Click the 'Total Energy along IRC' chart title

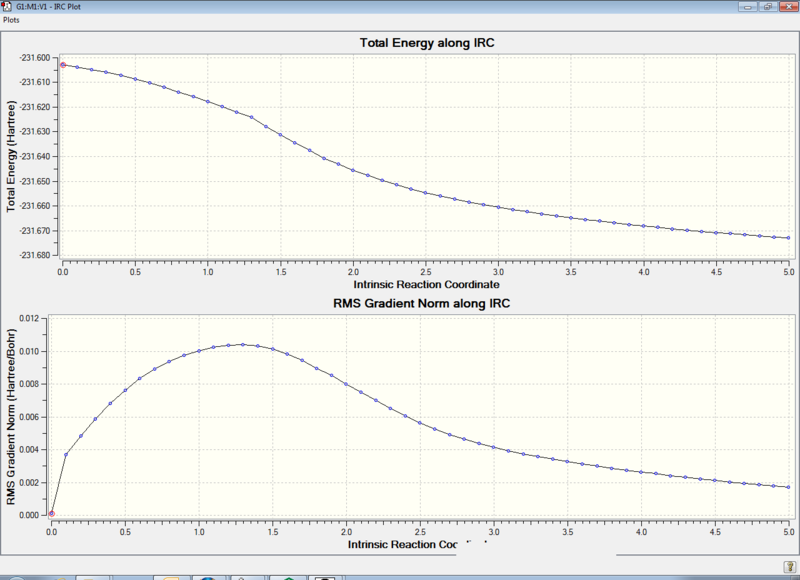click(427, 43)
